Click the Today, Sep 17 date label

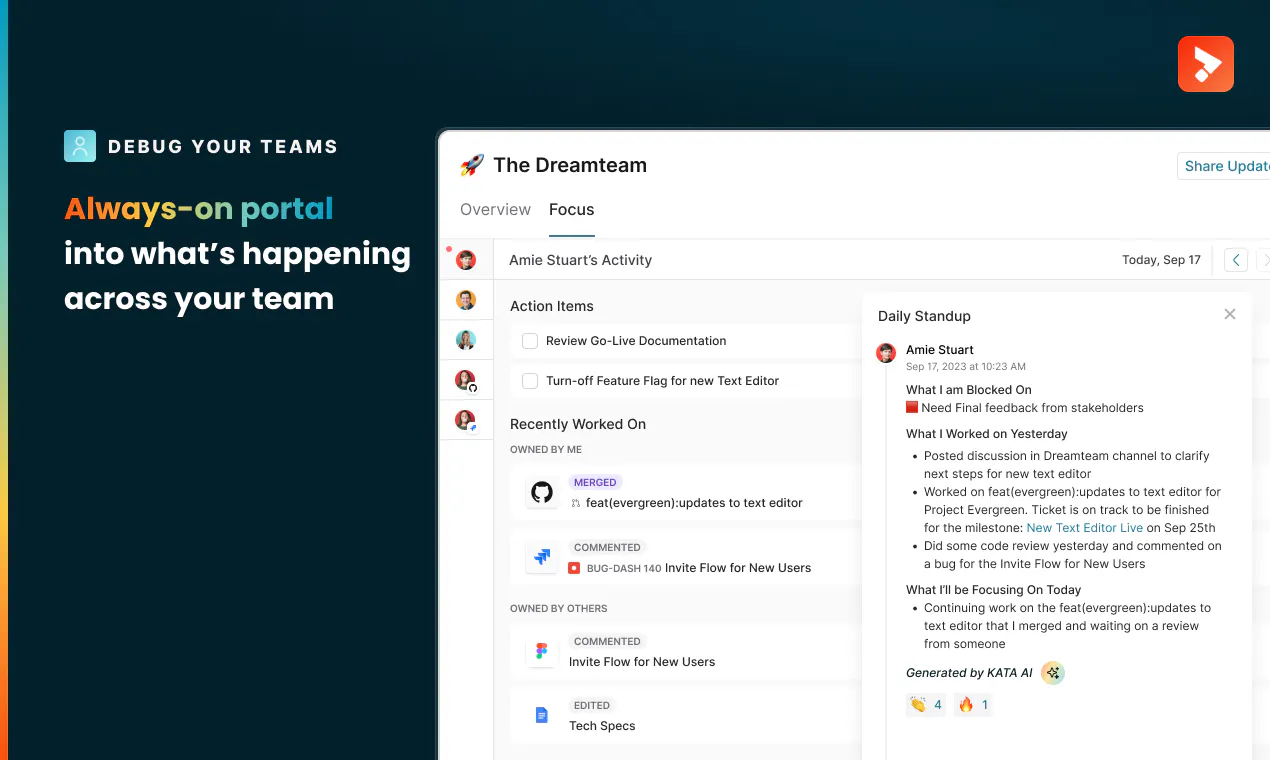coord(1161,260)
